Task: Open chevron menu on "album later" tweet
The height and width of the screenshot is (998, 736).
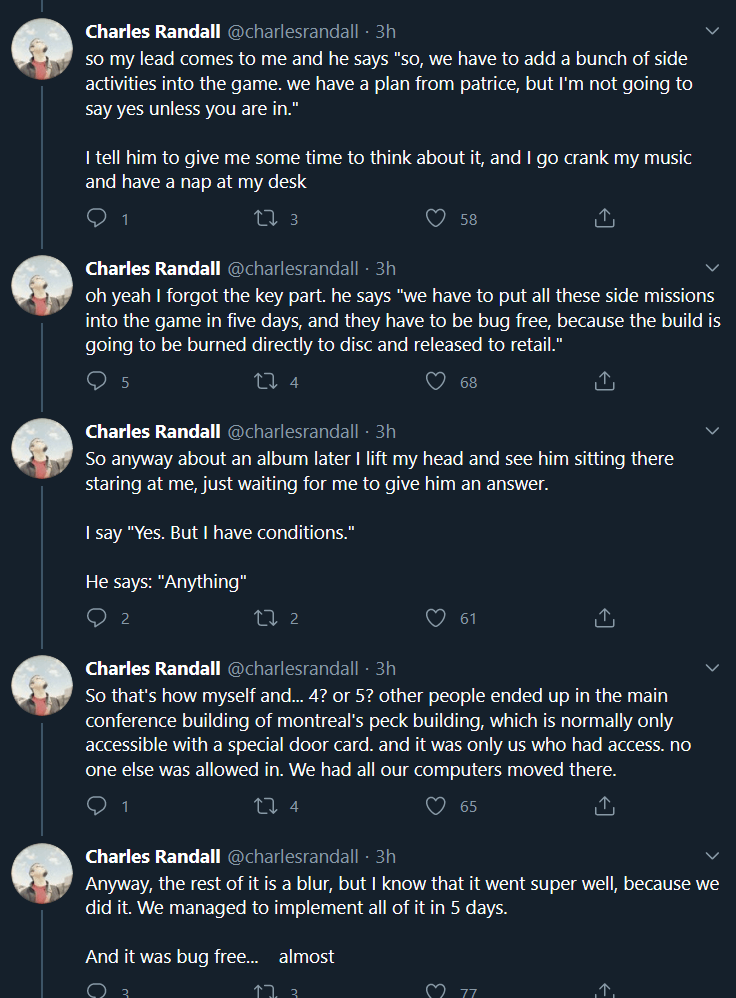Action: tap(712, 431)
